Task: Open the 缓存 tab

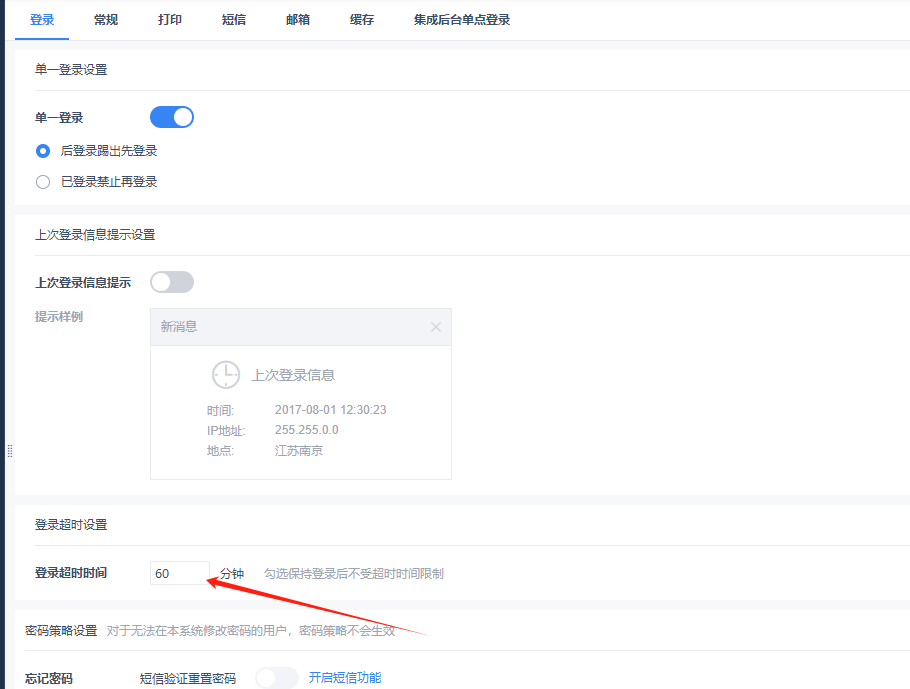Action: [362, 20]
